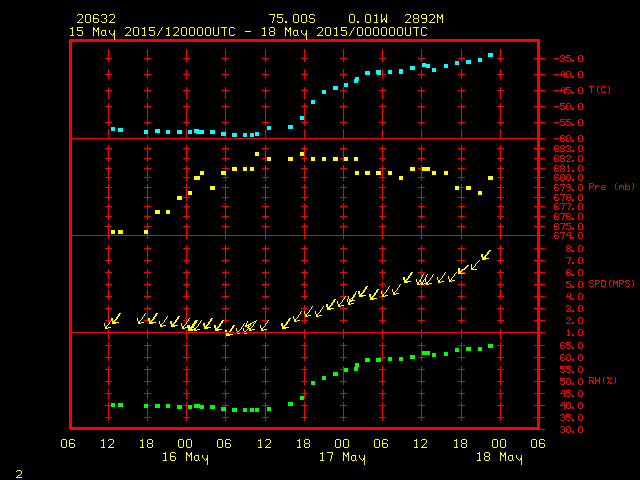This screenshot has height=480, width=640.
Task: Select RH axis value 60.0 without minus sign
Action: (571, 358)
